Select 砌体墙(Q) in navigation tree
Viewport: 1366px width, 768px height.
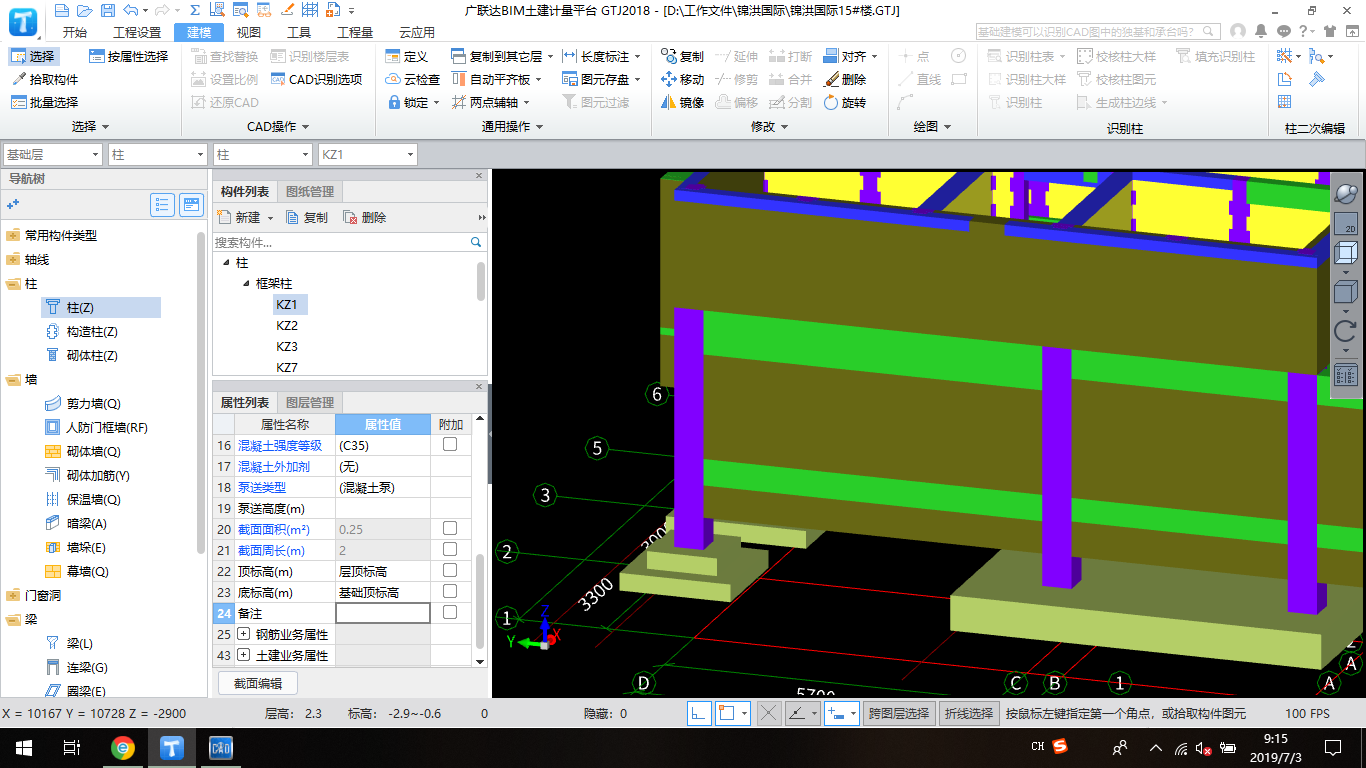pyautogui.click(x=82, y=451)
